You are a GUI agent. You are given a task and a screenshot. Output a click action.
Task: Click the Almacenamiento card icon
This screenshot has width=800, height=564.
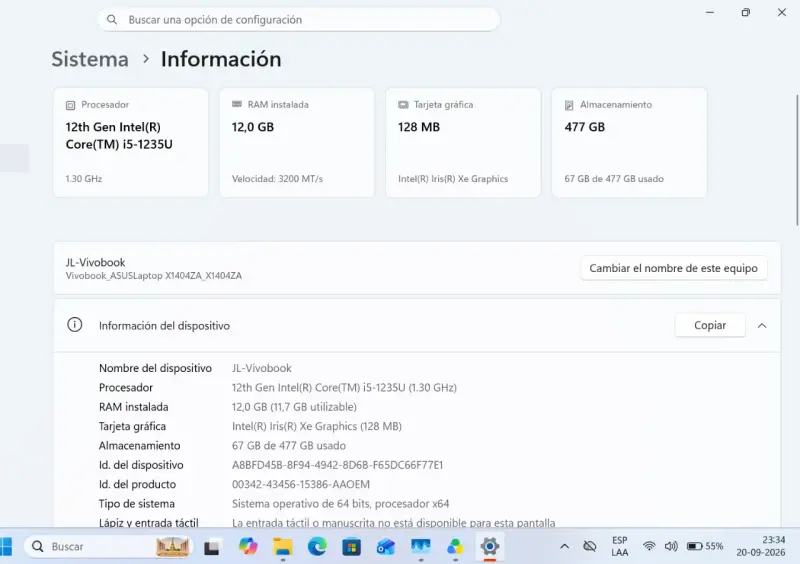click(569, 105)
